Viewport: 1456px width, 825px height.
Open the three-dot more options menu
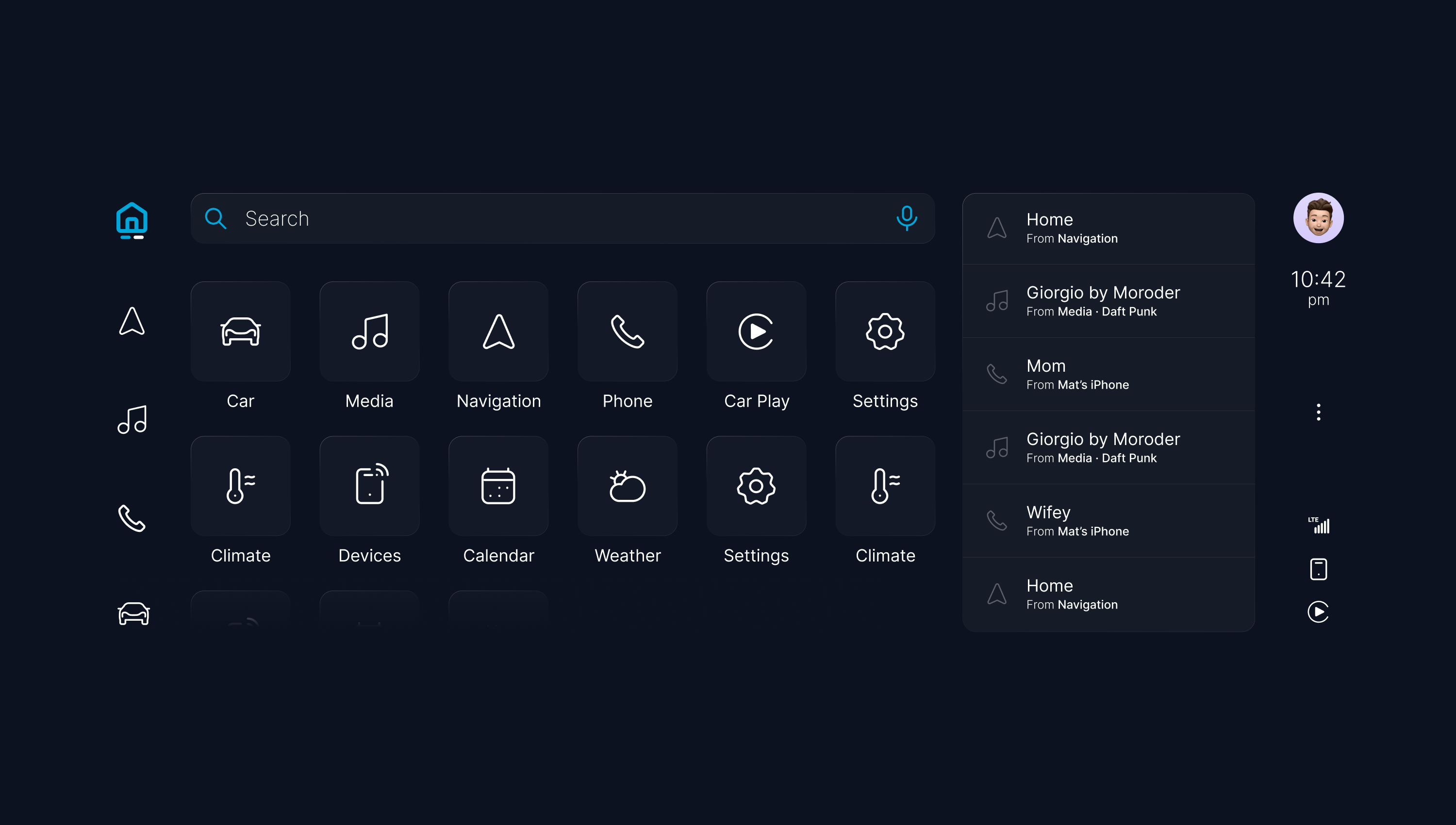pyautogui.click(x=1318, y=412)
